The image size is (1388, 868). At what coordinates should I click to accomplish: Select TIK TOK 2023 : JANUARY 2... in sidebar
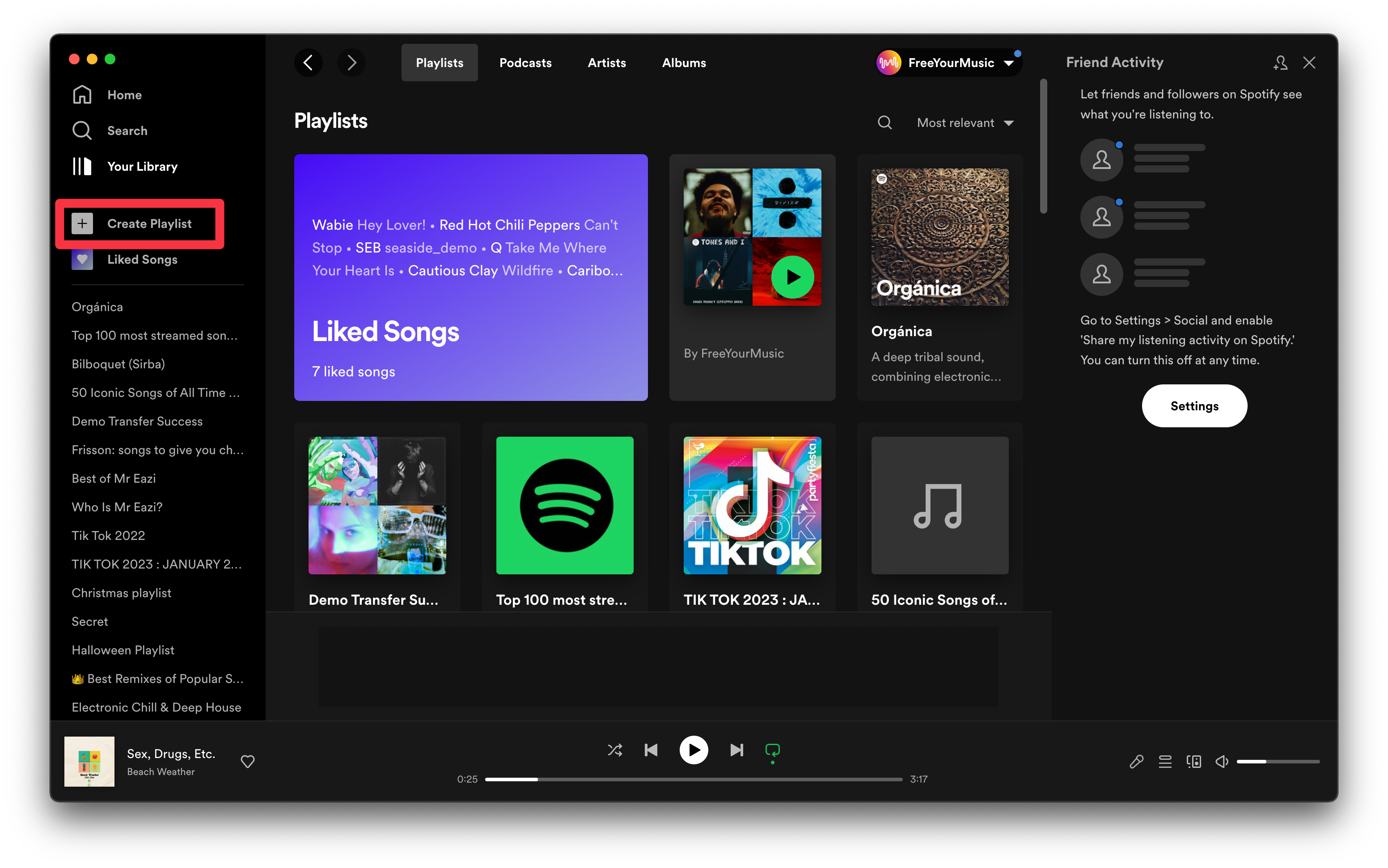157,565
